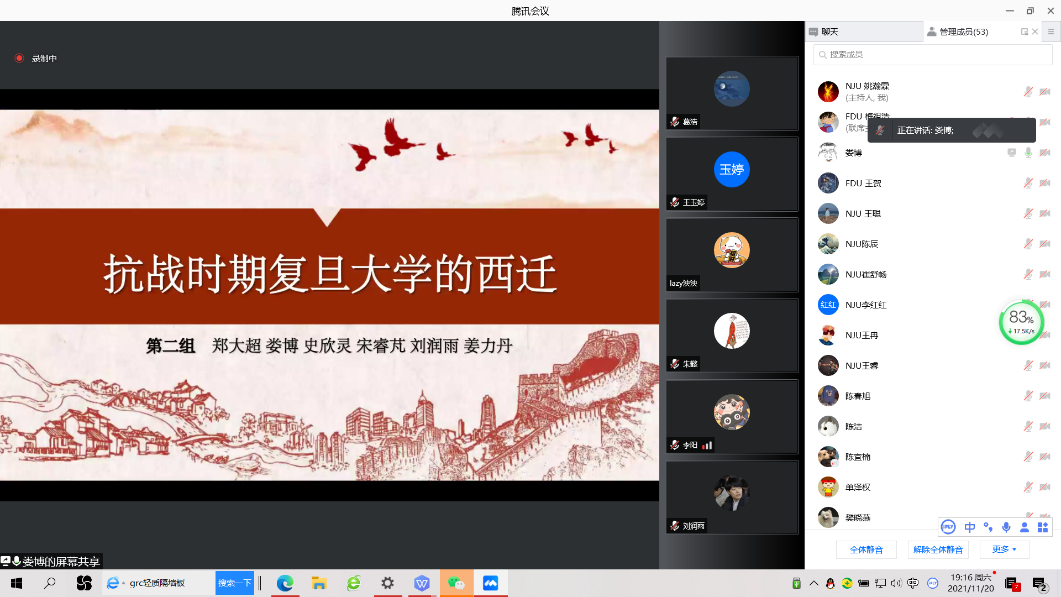
Task: Open the panel hamburger menu
Action: (x=1050, y=32)
